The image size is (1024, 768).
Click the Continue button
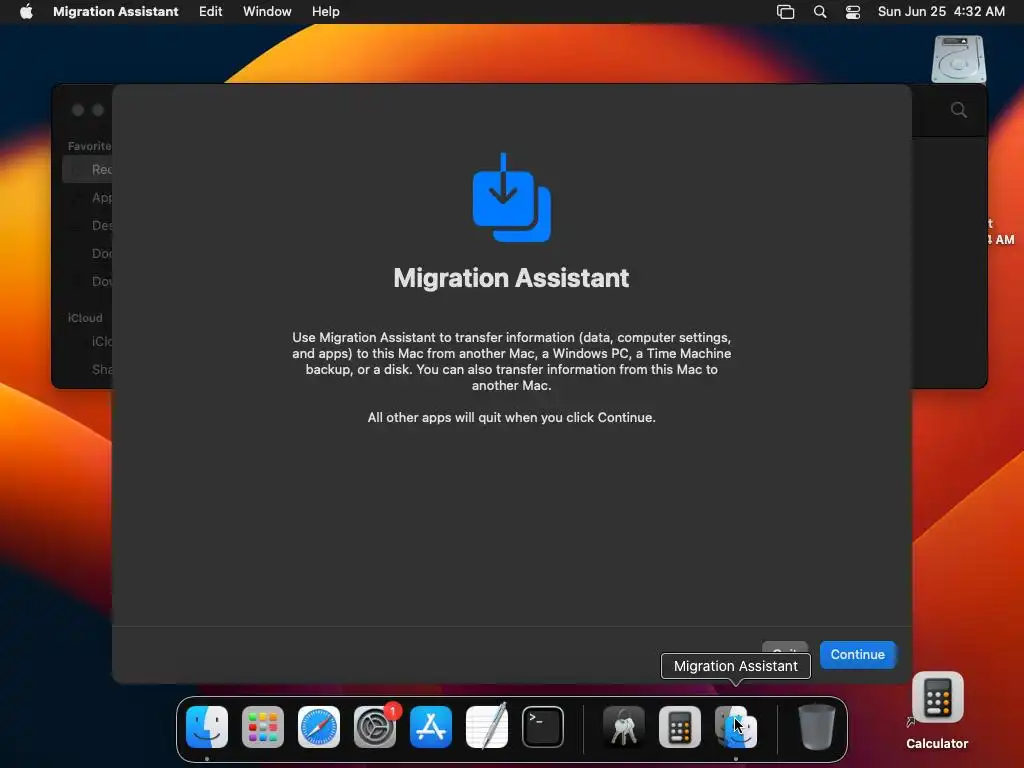coord(857,654)
